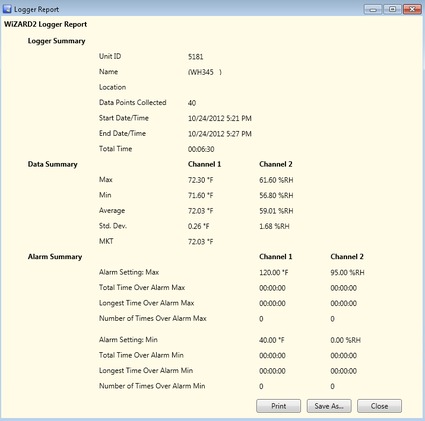Click Average value 59.01 %RH
This screenshot has width=425, height=421.
tap(276, 211)
